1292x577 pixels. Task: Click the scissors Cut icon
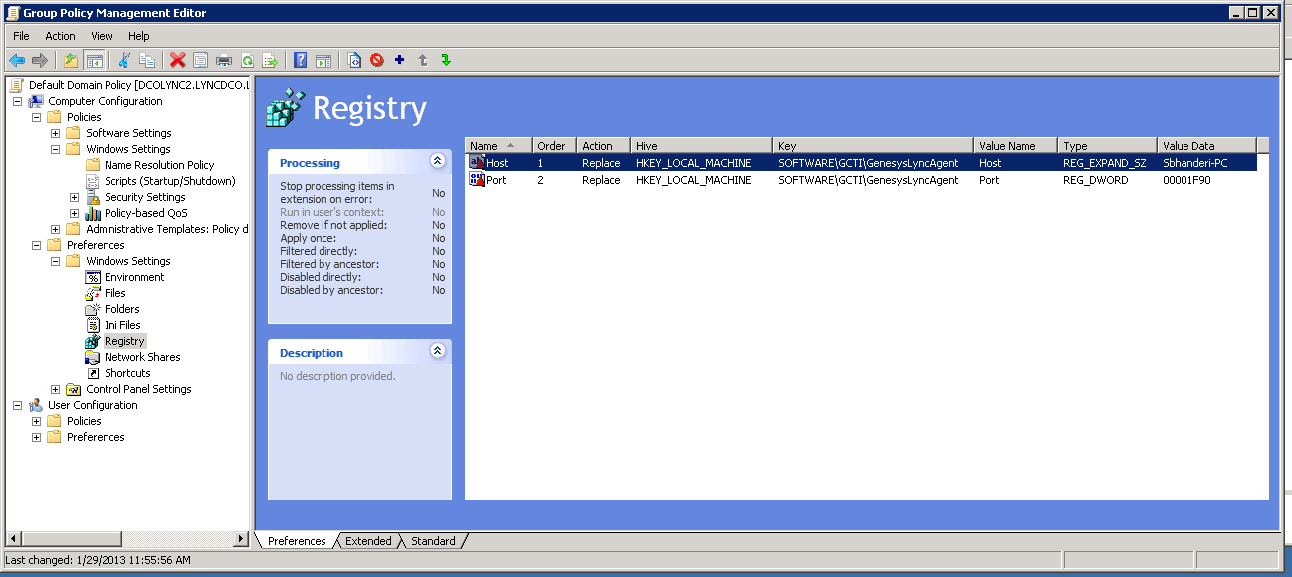click(124, 60)
